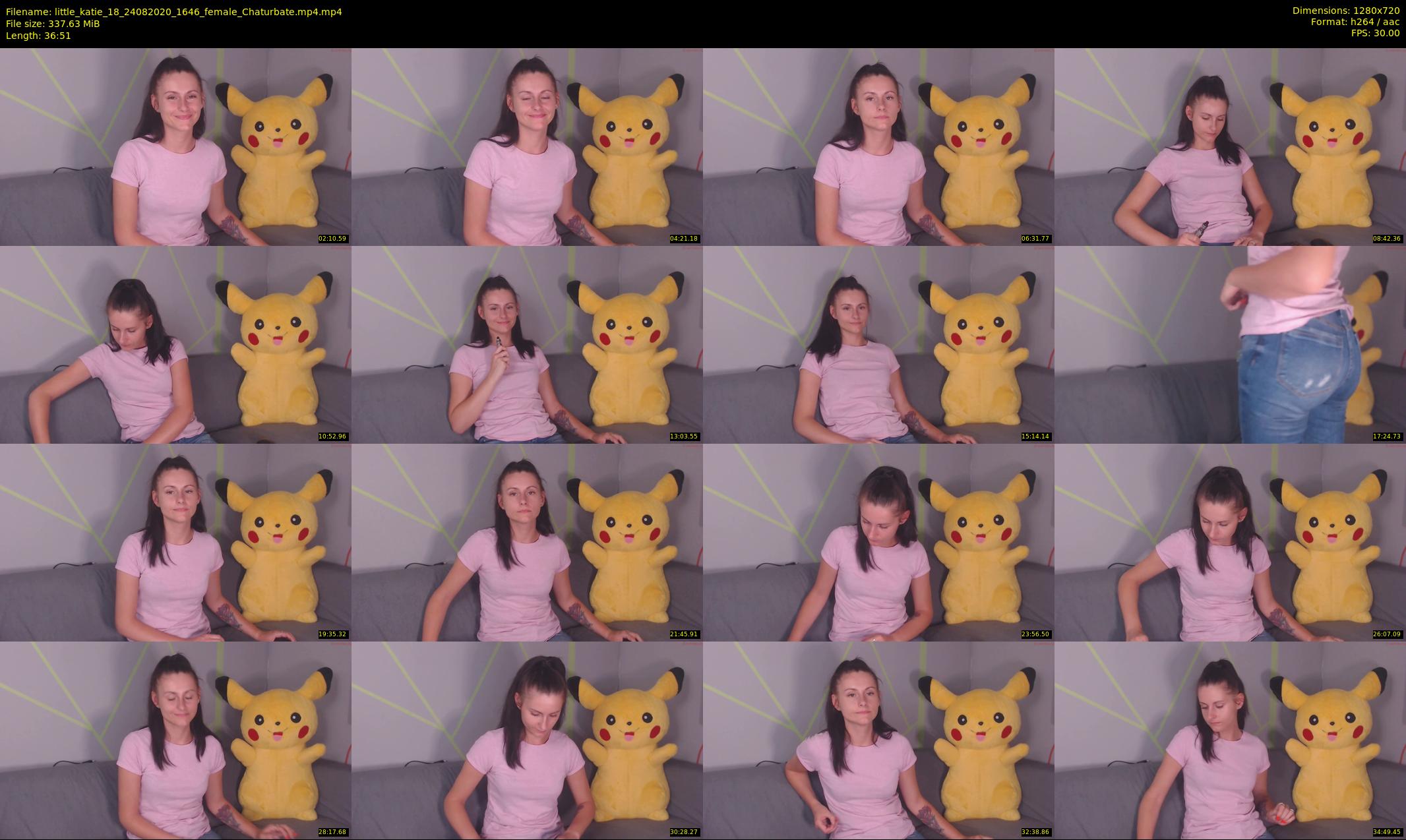
Task: Open the frame timestamped 13:03.55
Action: pyautogui.click(x=527, y=344)
